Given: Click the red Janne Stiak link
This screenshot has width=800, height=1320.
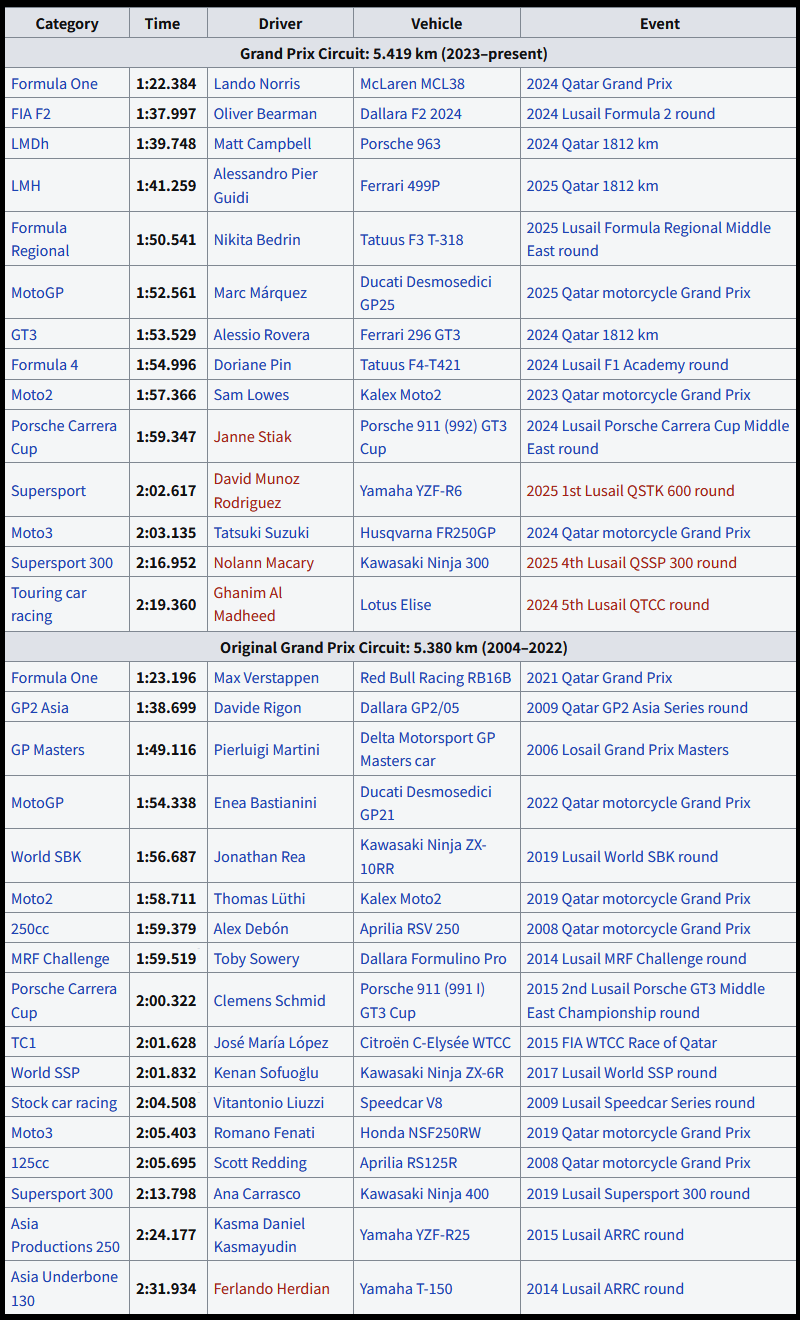Looking at the screenshot, I should (252, 437).
